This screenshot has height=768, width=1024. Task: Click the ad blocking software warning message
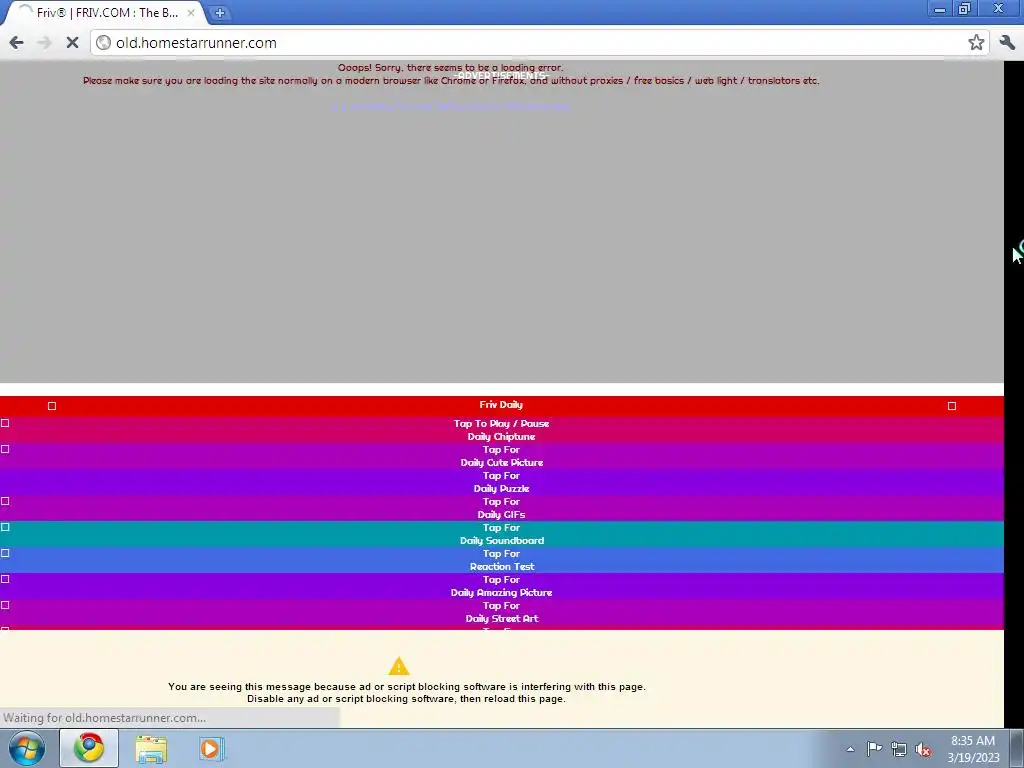[x=406, y=693]
